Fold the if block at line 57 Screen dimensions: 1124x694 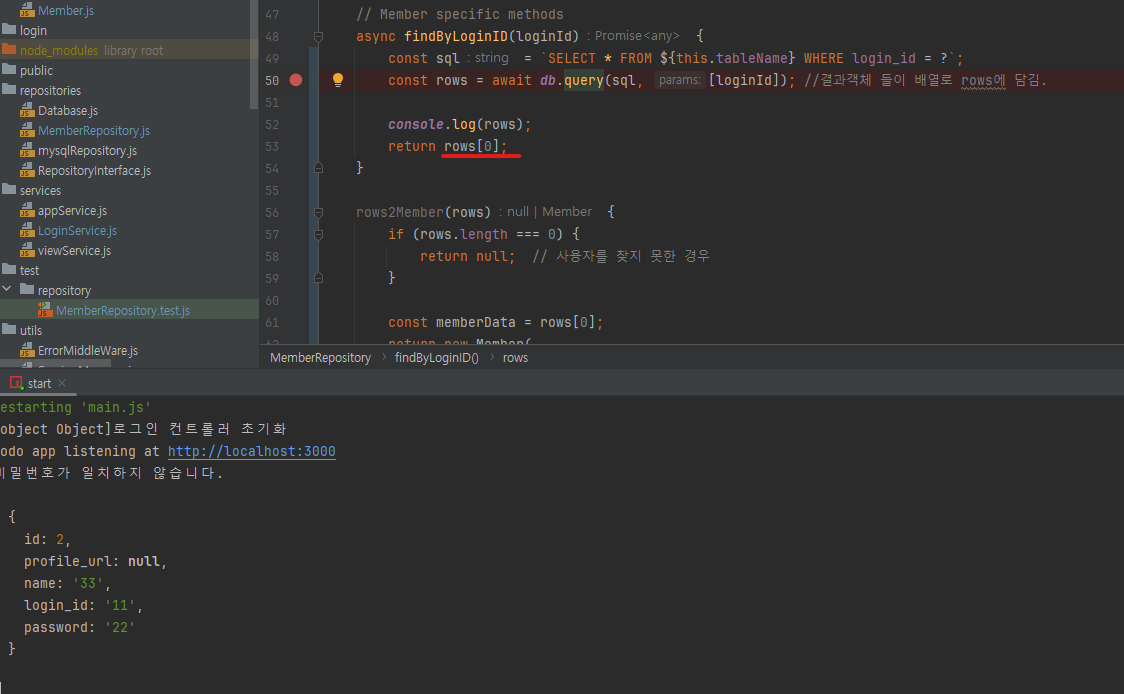[318, 234]
